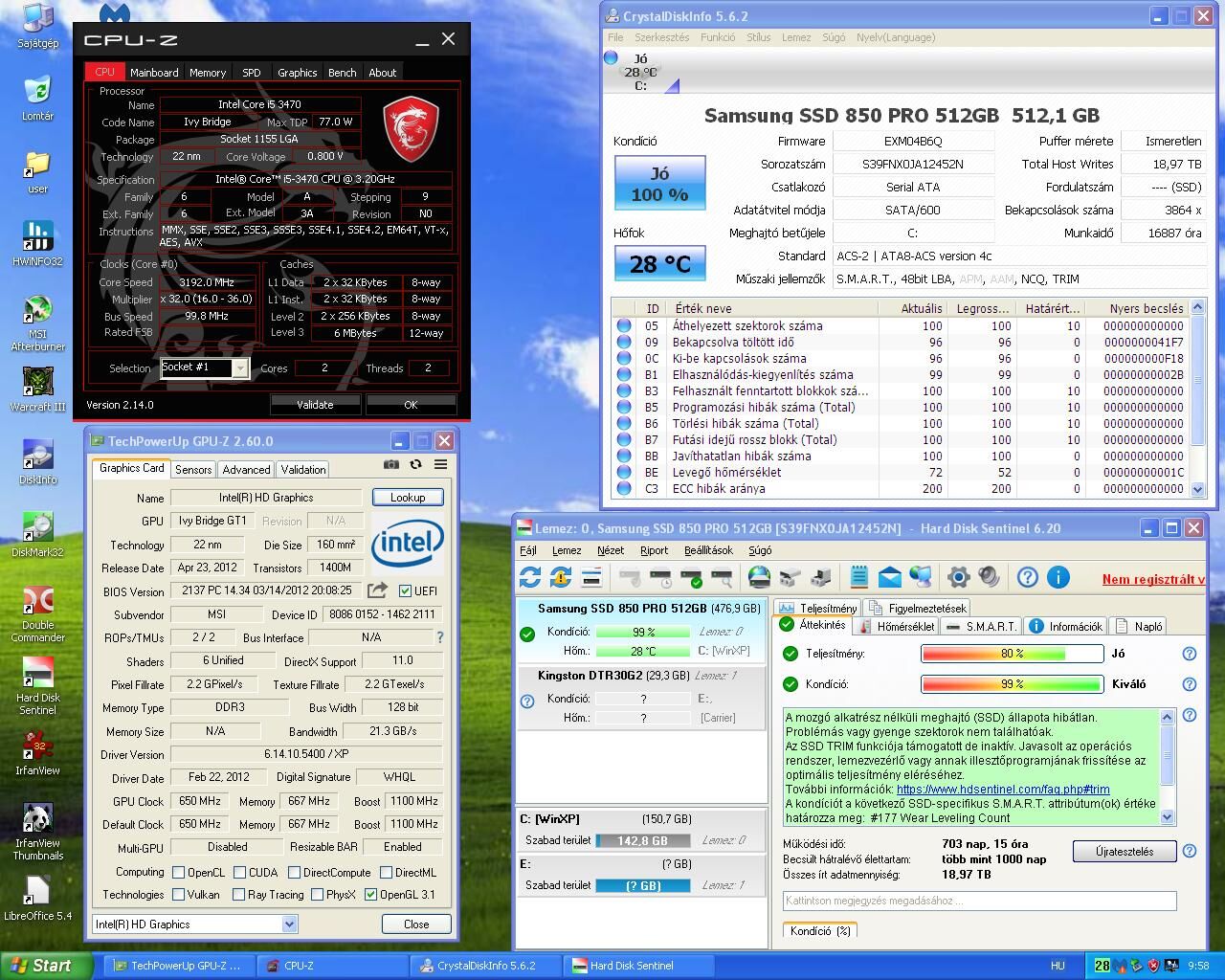
Task: Toggle the DirectML checkbox in GPU-Z
Action: (x=386, y=872)
